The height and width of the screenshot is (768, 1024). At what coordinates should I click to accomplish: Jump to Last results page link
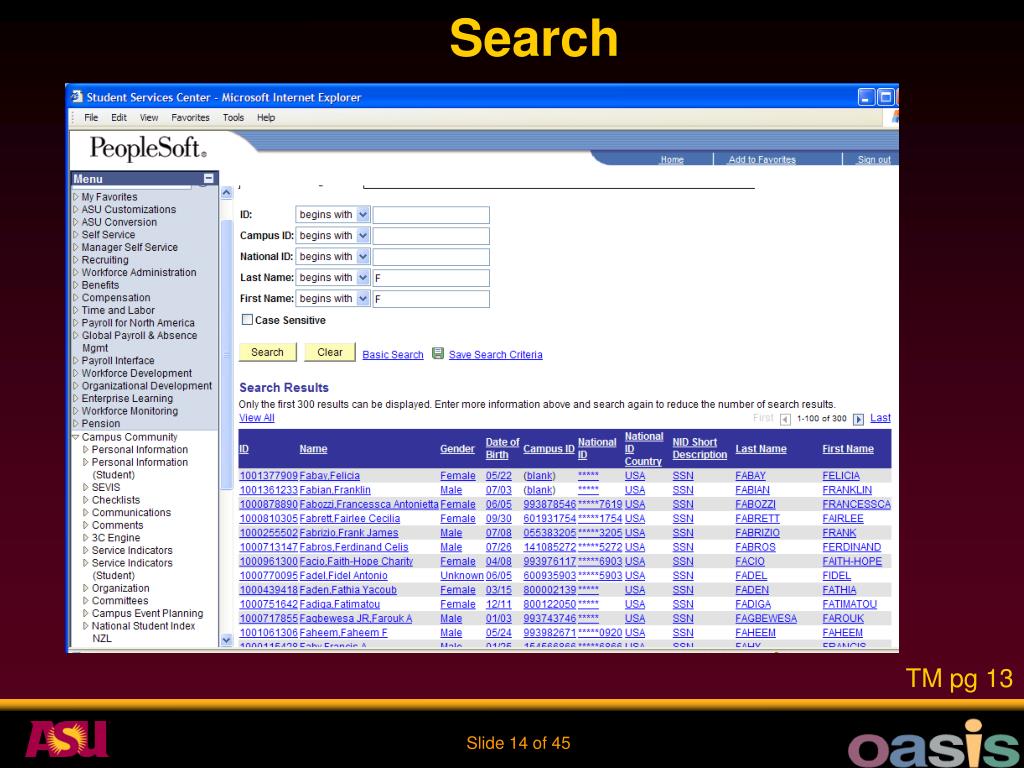[880, 418]
